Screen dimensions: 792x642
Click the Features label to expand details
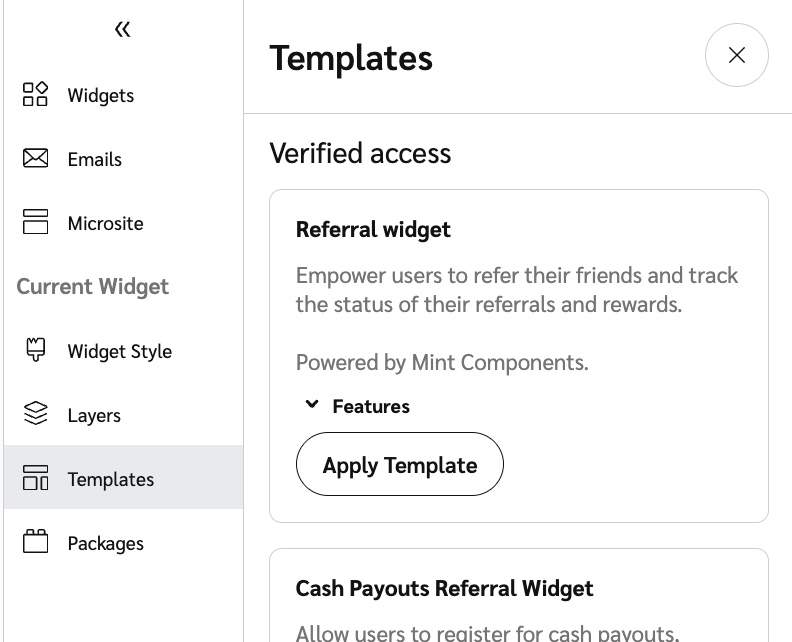pyautogui.click(x=371, y=407)
